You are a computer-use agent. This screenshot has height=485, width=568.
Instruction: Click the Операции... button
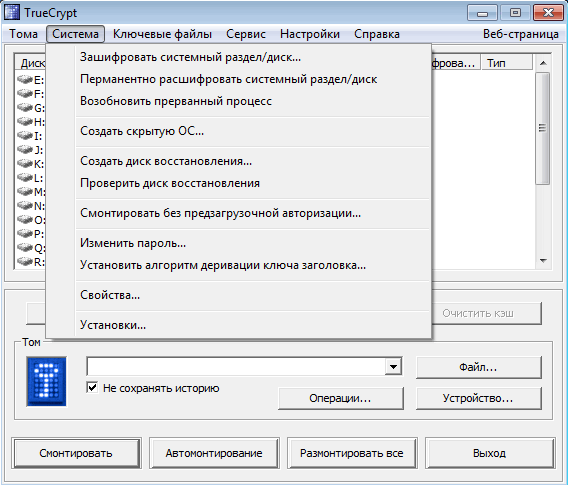tap(341, 398)
